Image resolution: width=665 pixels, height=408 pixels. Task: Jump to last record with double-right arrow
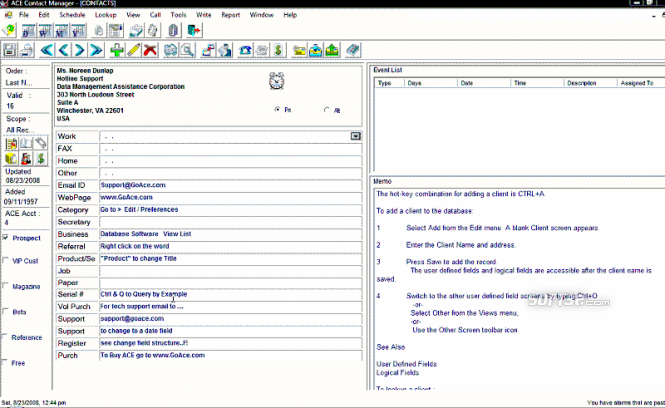point(96,50)
